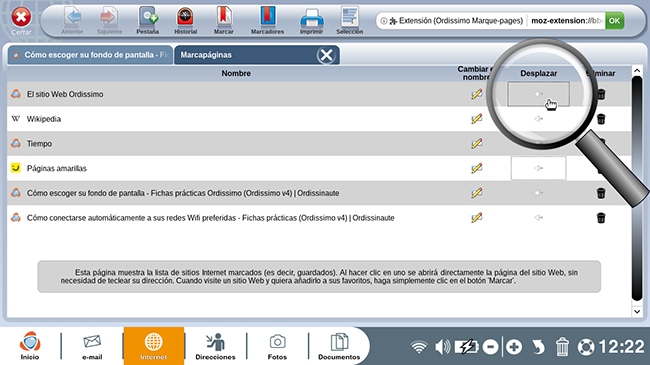Viewport: 650px width, 365px height.
Task: Bookmark this page with Marcar
Action: [x=223, y=20]
